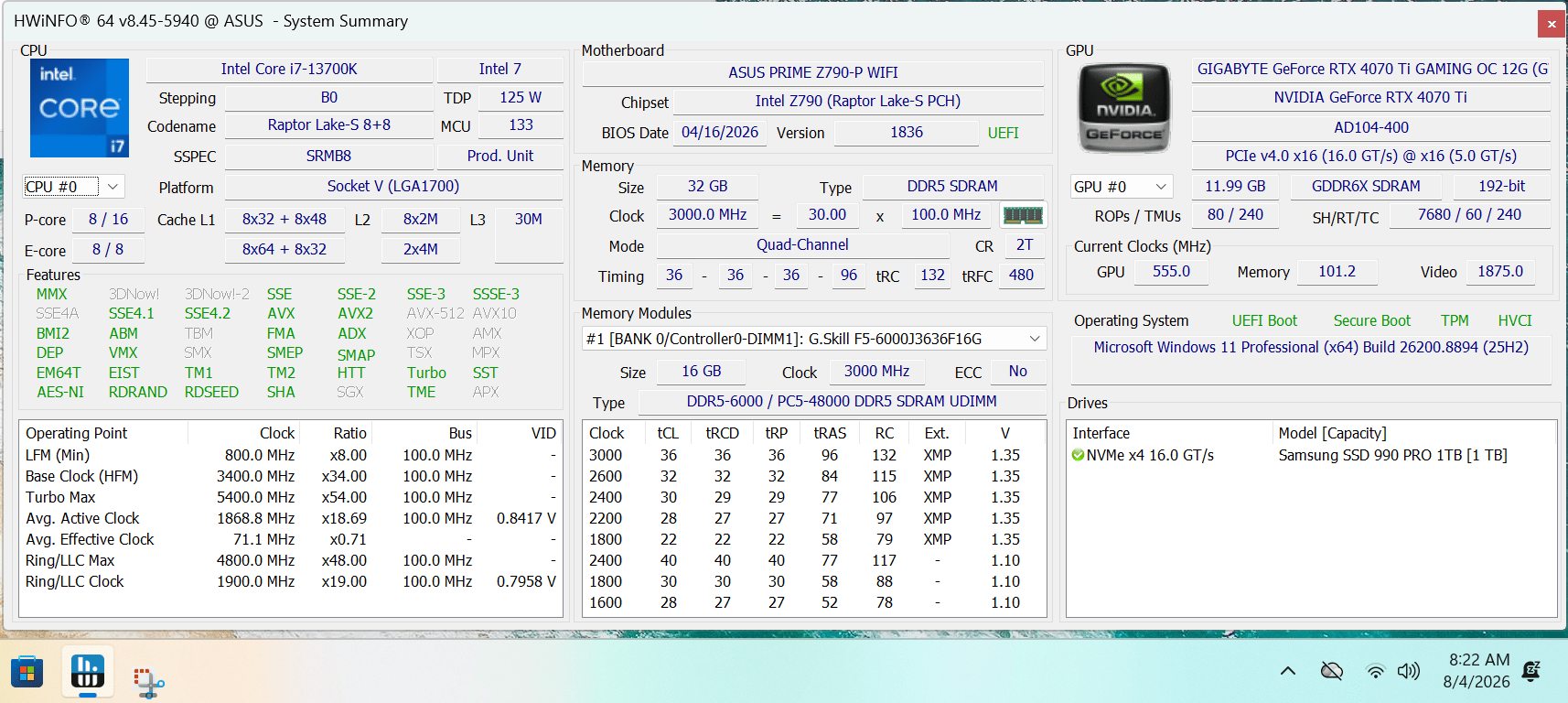Click the Secure Boot label

pyautogui.click(x=1371, y=321)
